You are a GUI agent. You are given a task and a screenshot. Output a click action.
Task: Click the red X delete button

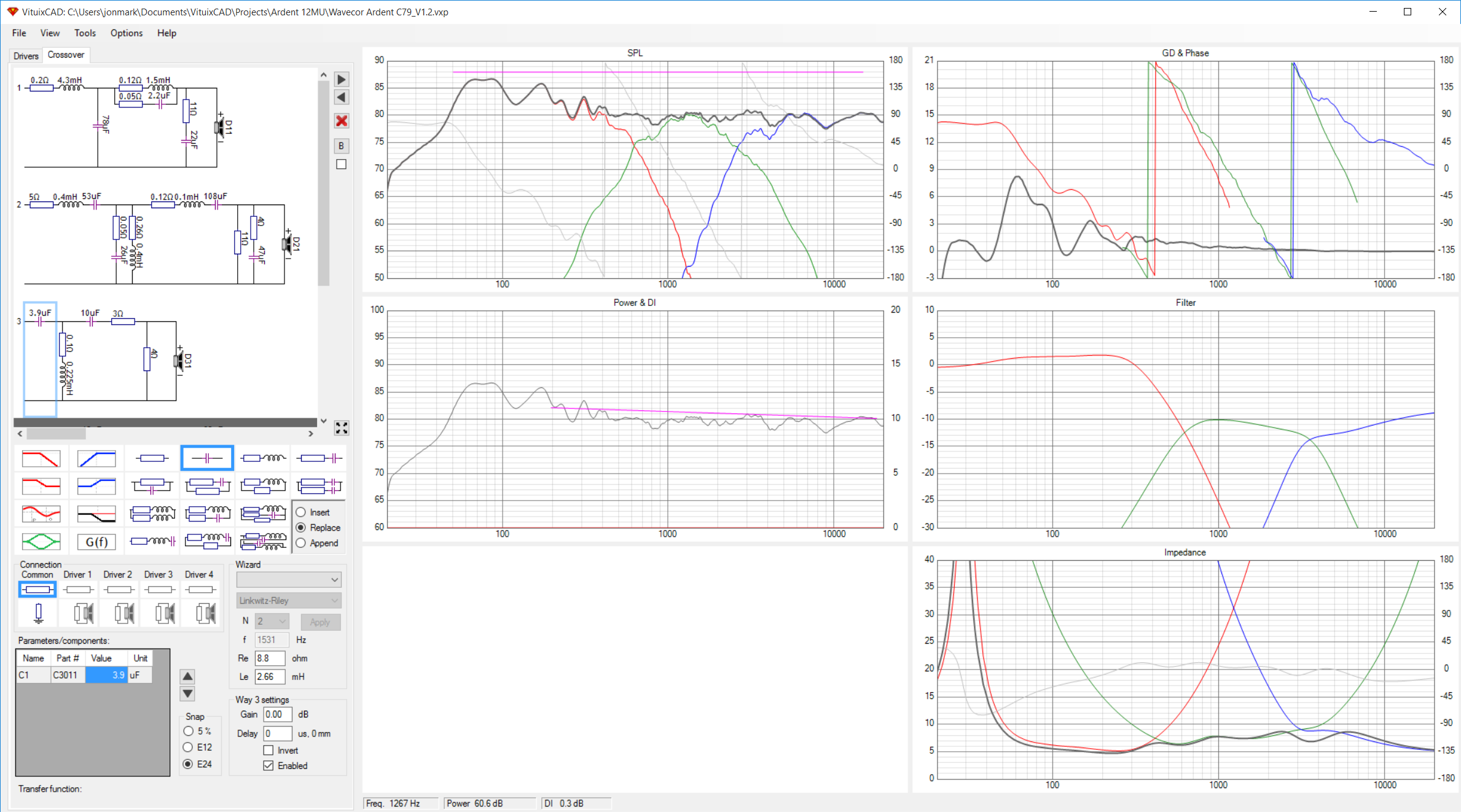[x=342, y=120]
